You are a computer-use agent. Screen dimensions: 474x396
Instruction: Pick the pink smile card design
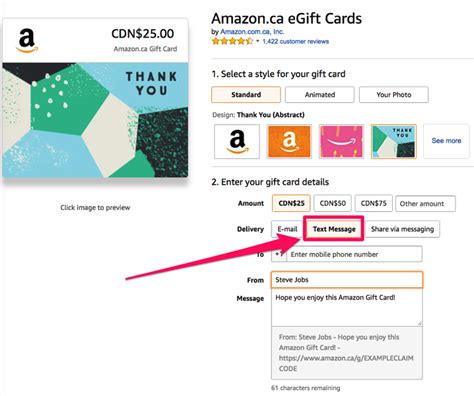coord(341,141)
